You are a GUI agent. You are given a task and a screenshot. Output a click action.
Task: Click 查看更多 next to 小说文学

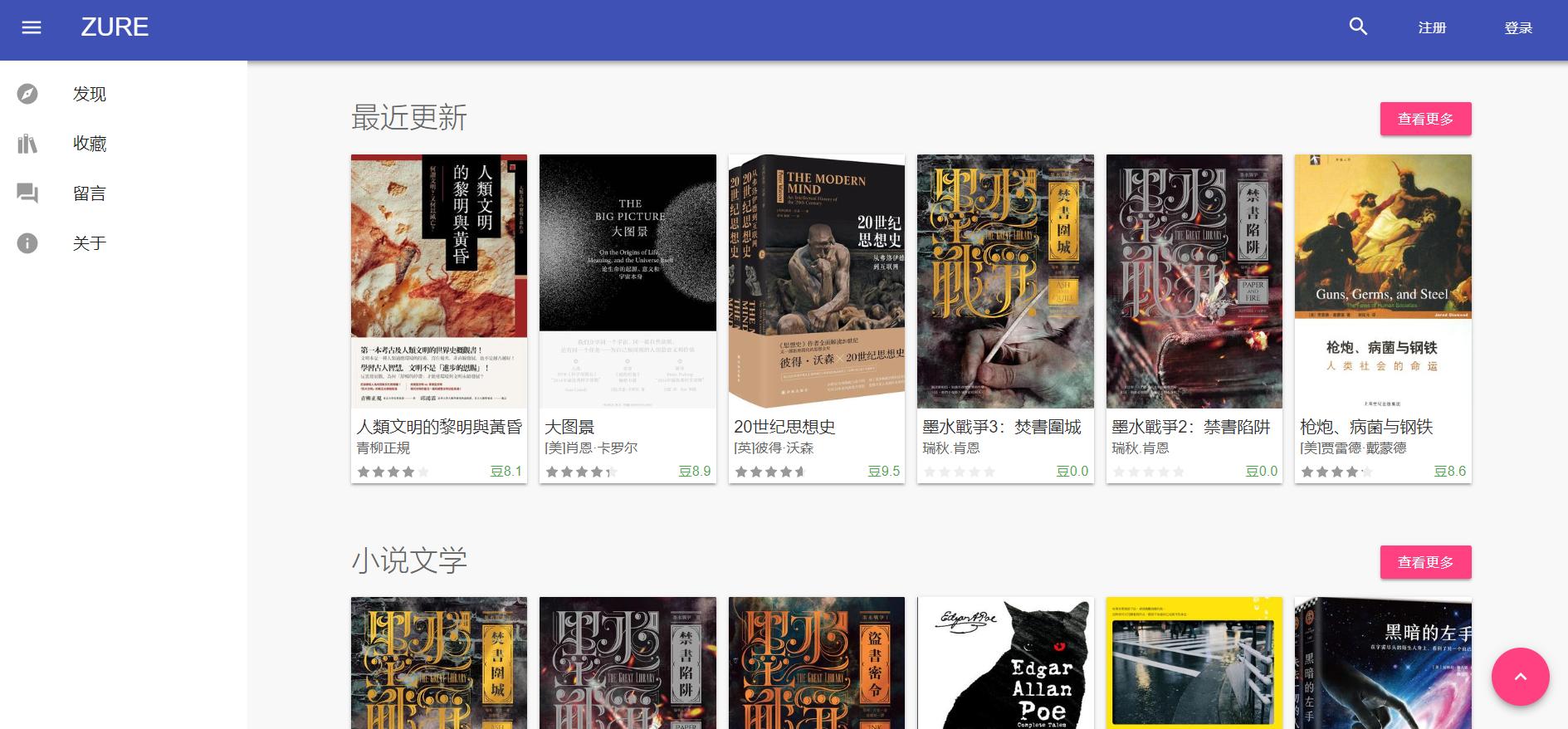tap(1425, 562)
